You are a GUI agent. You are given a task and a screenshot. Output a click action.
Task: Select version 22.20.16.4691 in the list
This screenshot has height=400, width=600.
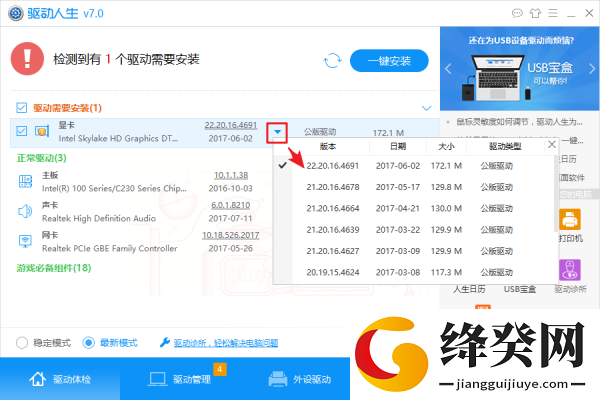click(x=414, y=166)
